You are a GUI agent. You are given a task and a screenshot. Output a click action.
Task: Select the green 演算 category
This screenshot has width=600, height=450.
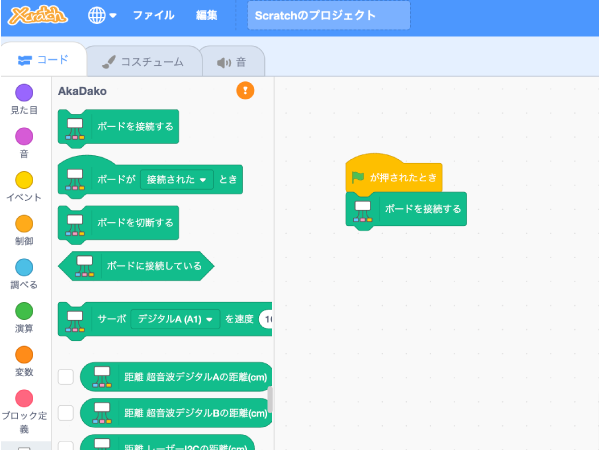[x=24, y=311]
